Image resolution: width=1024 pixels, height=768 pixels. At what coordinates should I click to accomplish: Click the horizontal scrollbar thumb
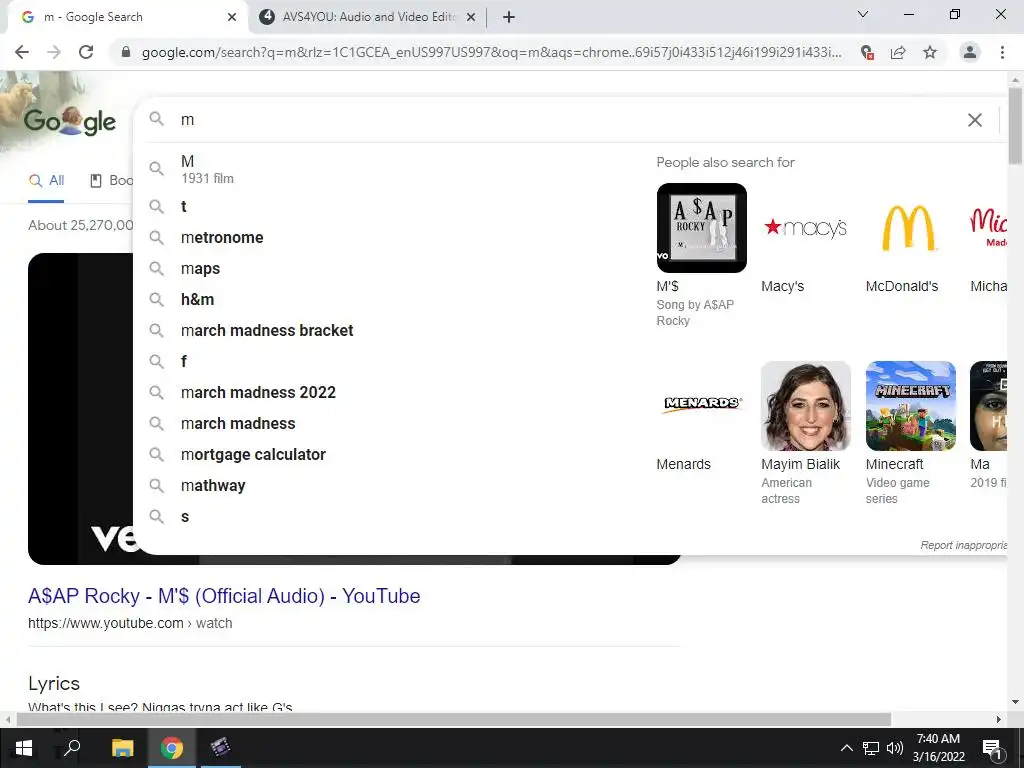coord(454,719)
